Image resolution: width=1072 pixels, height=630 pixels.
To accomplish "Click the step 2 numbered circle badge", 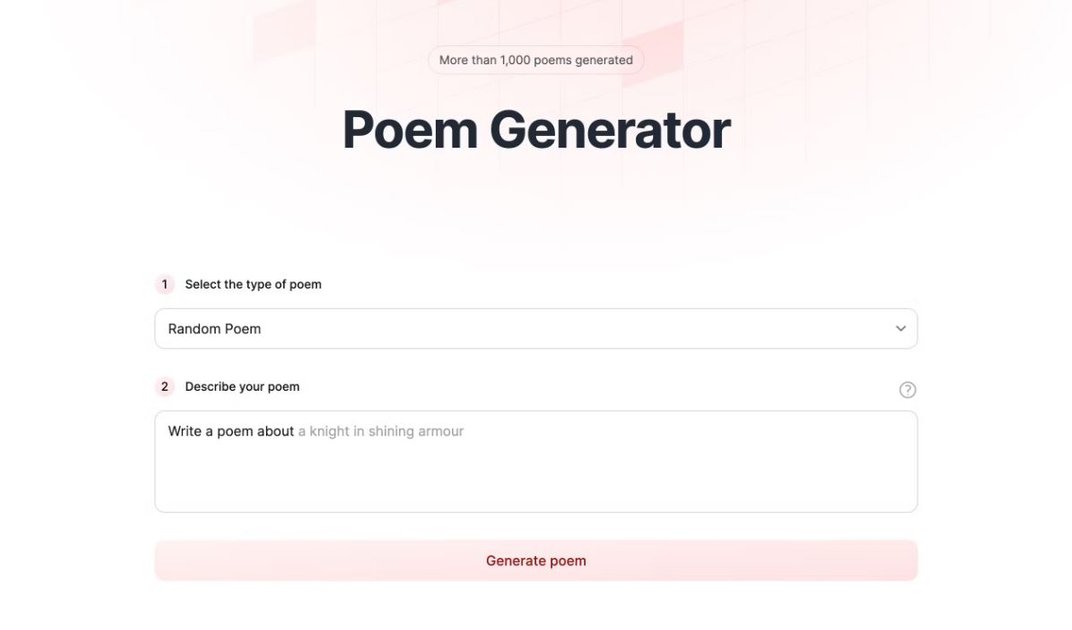I will coord(165,386).
